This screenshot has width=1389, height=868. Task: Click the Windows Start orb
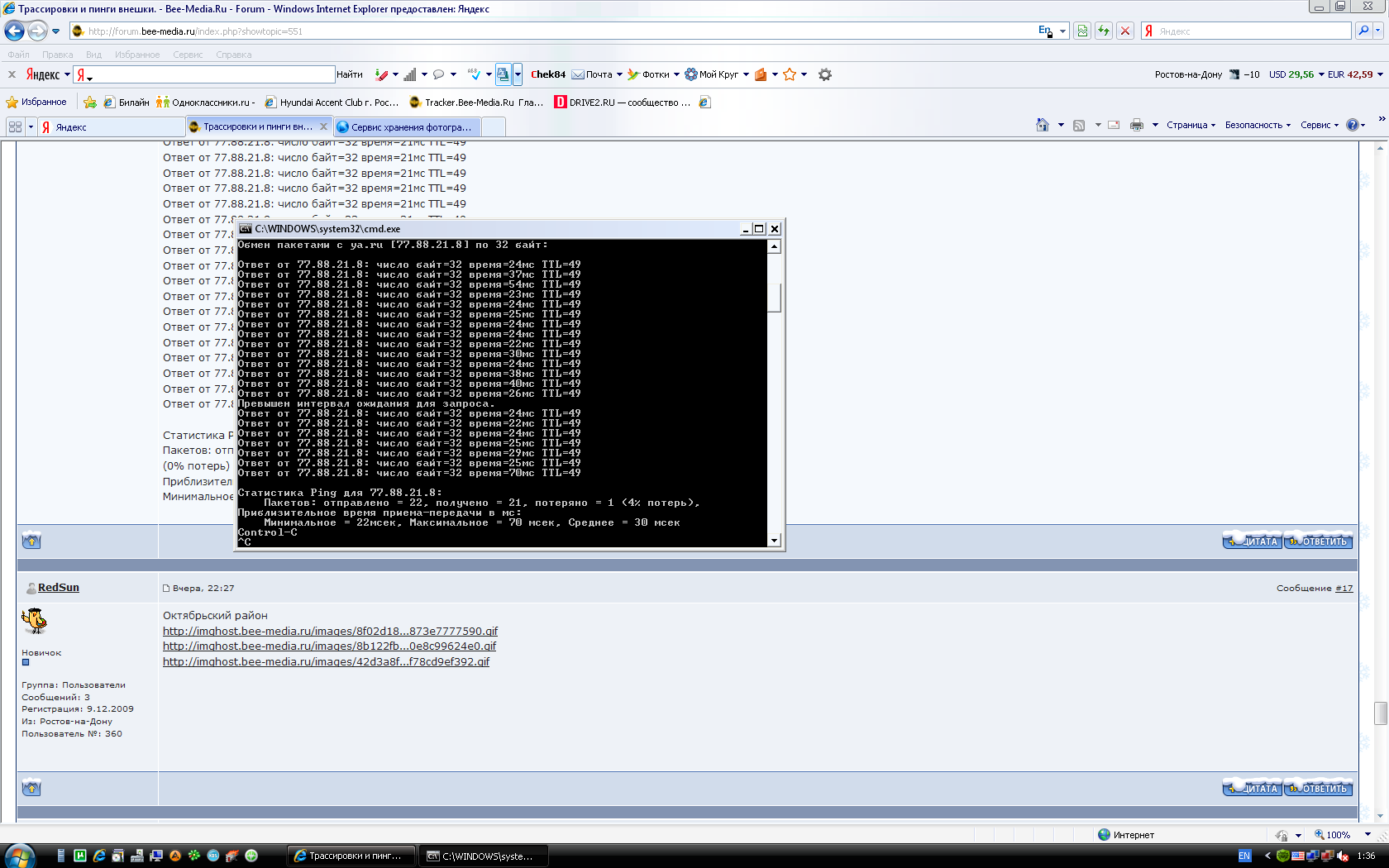[x=19, y=856]
